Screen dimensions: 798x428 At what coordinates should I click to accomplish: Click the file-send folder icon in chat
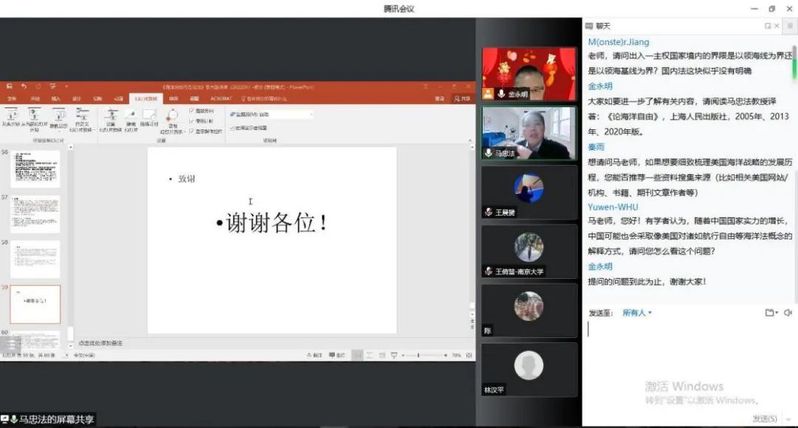coord(769,312)
